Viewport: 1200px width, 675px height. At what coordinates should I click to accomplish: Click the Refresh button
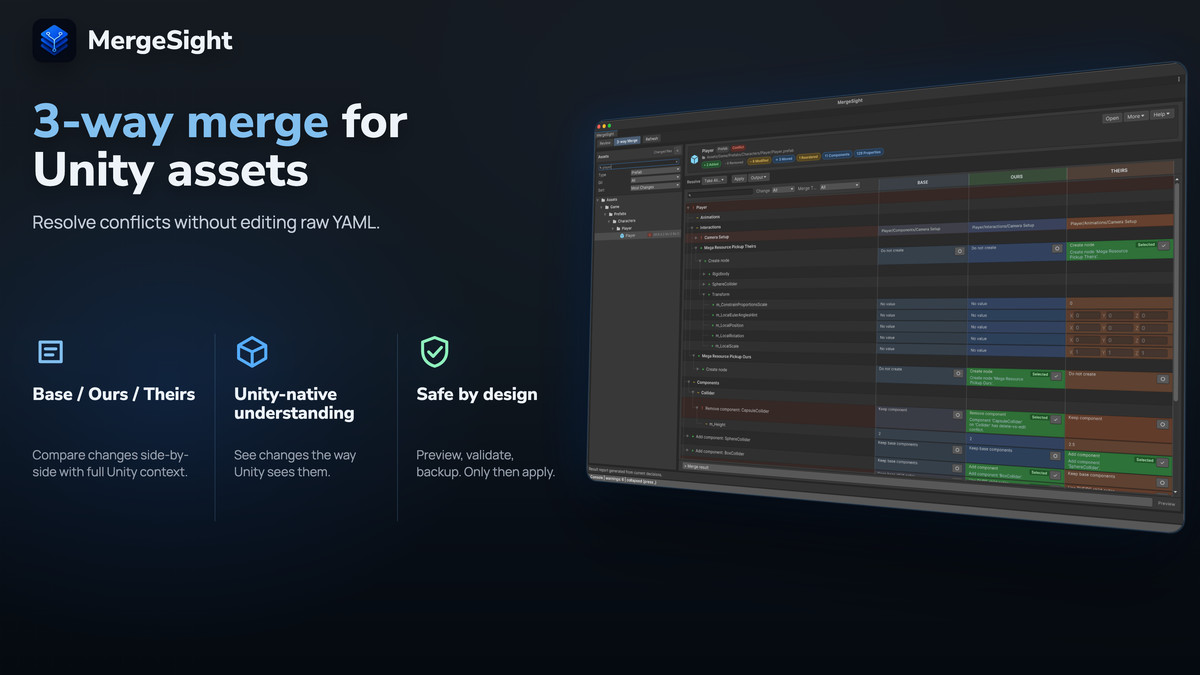[652, 139]
